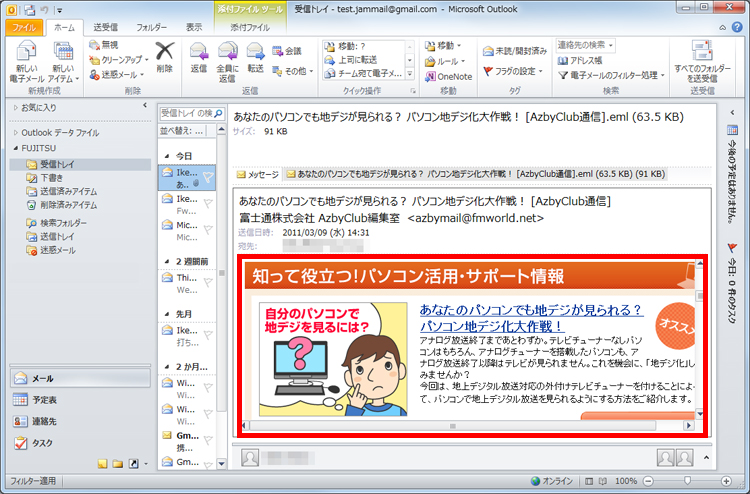Screen dimensions: 750x494
Task: Reply using the 返信 icon
Action: tap(199, 57)
